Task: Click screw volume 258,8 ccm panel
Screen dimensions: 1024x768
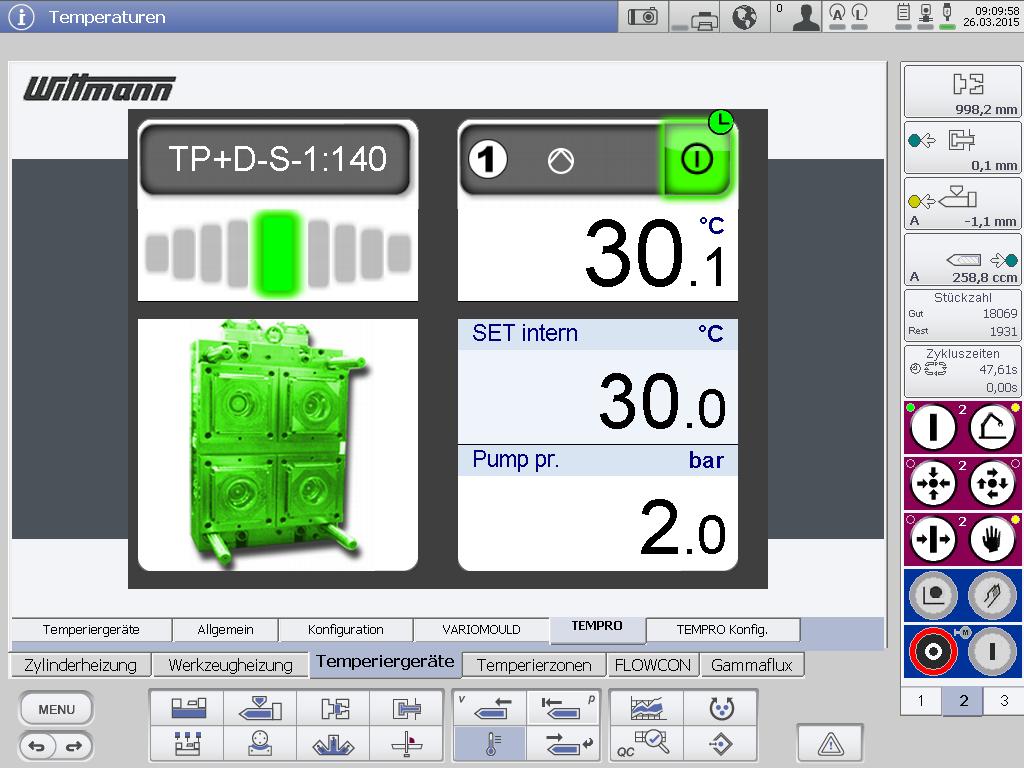Action: [963, 259]
